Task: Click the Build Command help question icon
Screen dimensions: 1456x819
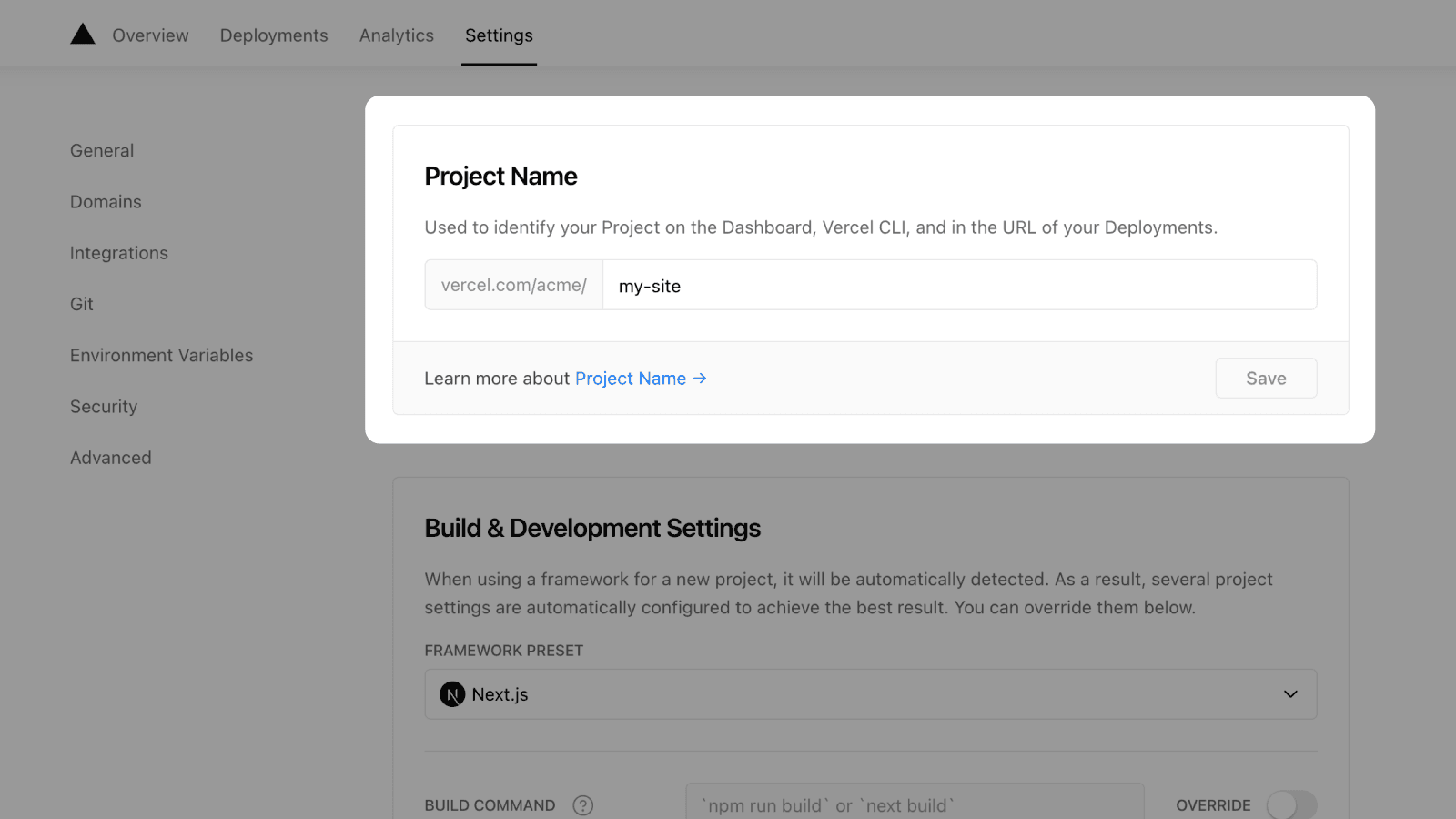Action: [583, 805]
